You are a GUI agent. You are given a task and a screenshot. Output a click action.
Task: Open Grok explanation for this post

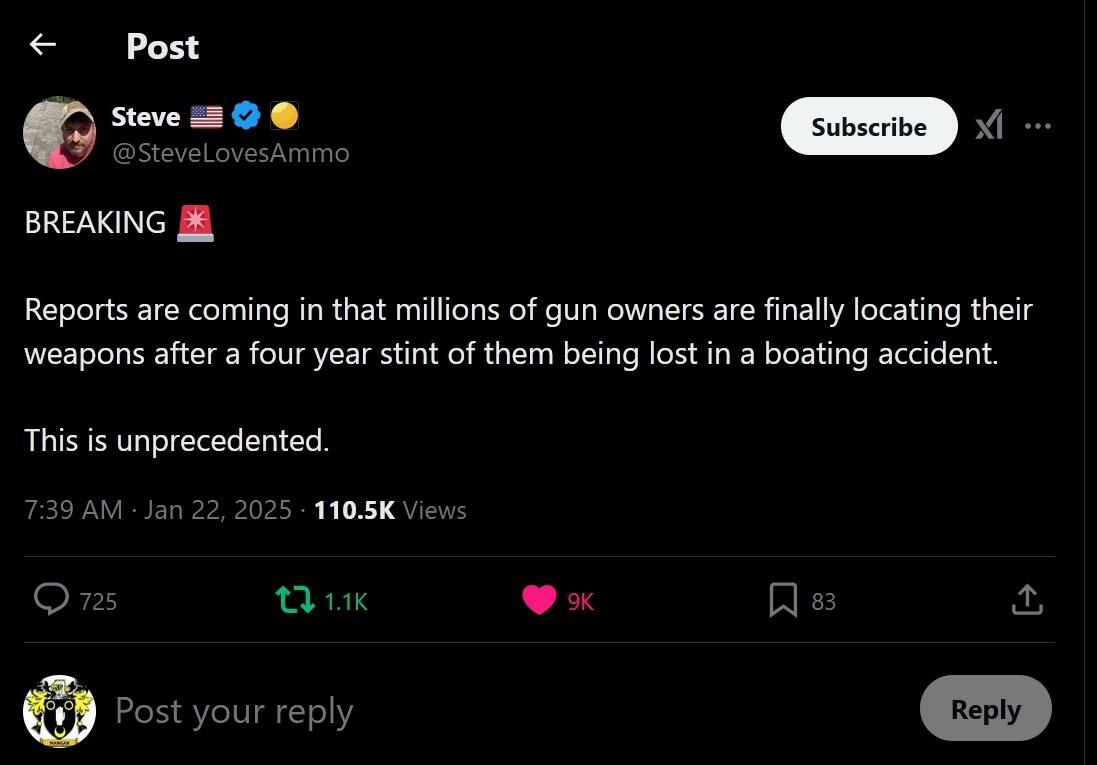coord(989,126)
